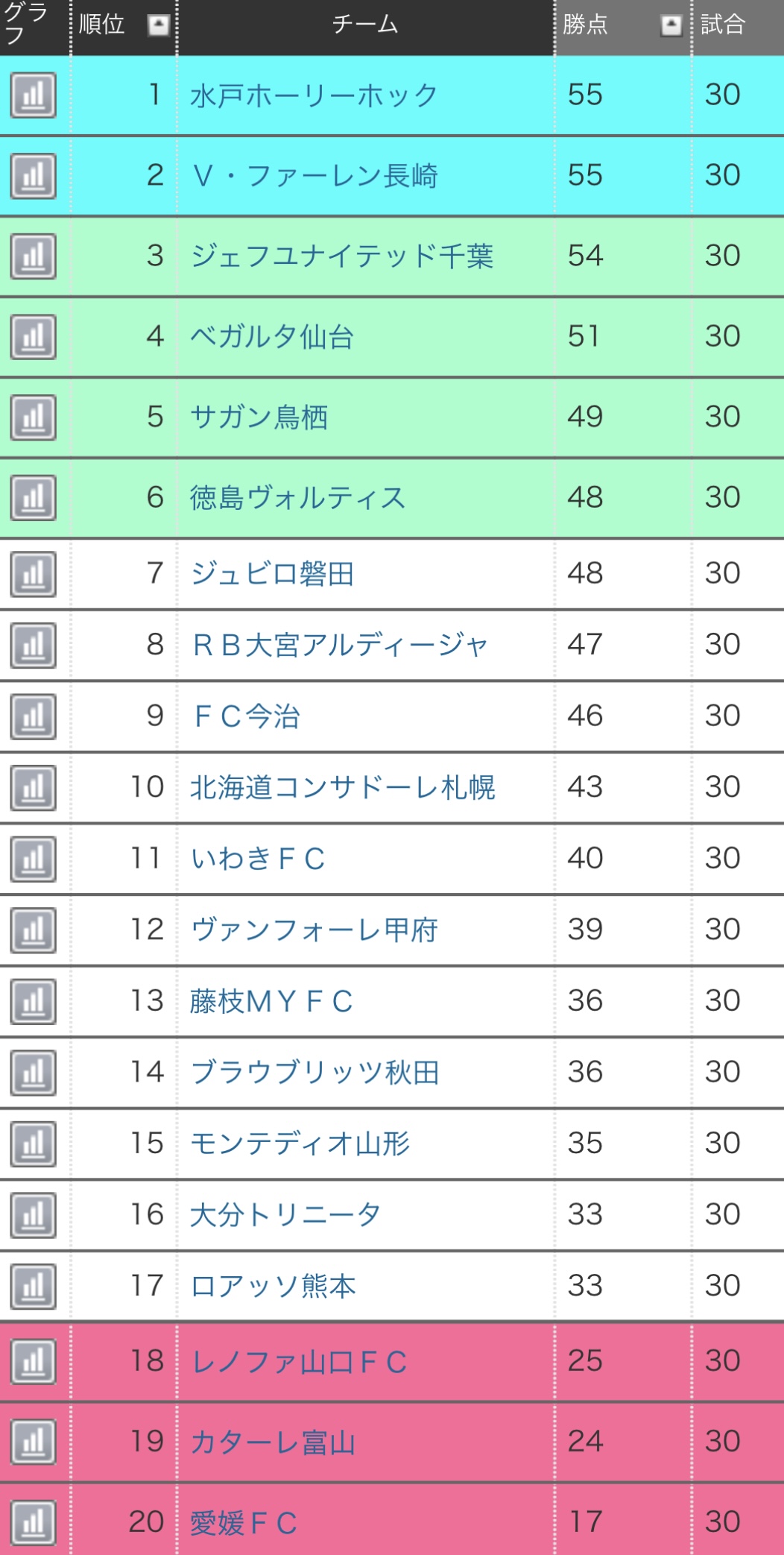
Task: Click graph icon for 藤枝MYFC
Action: tap(33, 1002)
